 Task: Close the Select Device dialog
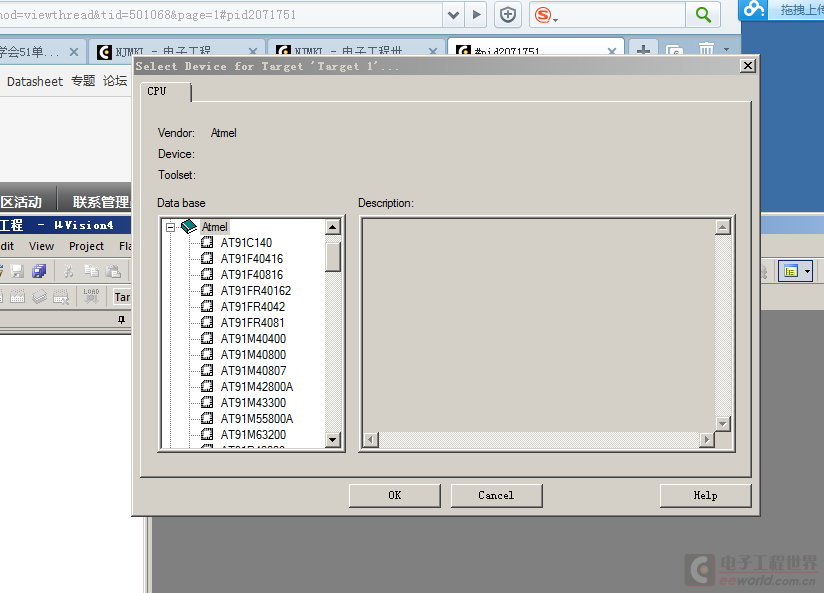click(748, 66)
